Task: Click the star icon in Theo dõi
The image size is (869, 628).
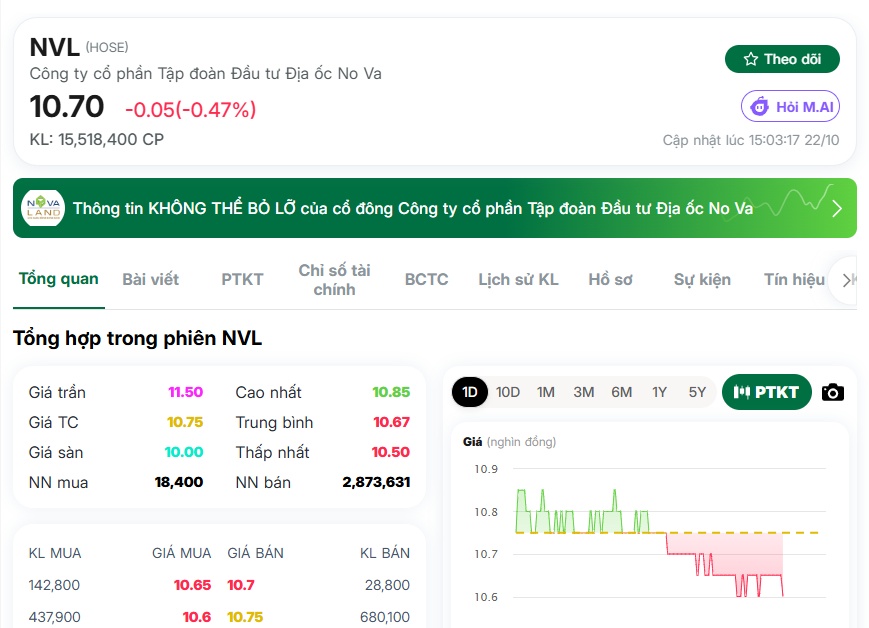Action: pos(750,59)
